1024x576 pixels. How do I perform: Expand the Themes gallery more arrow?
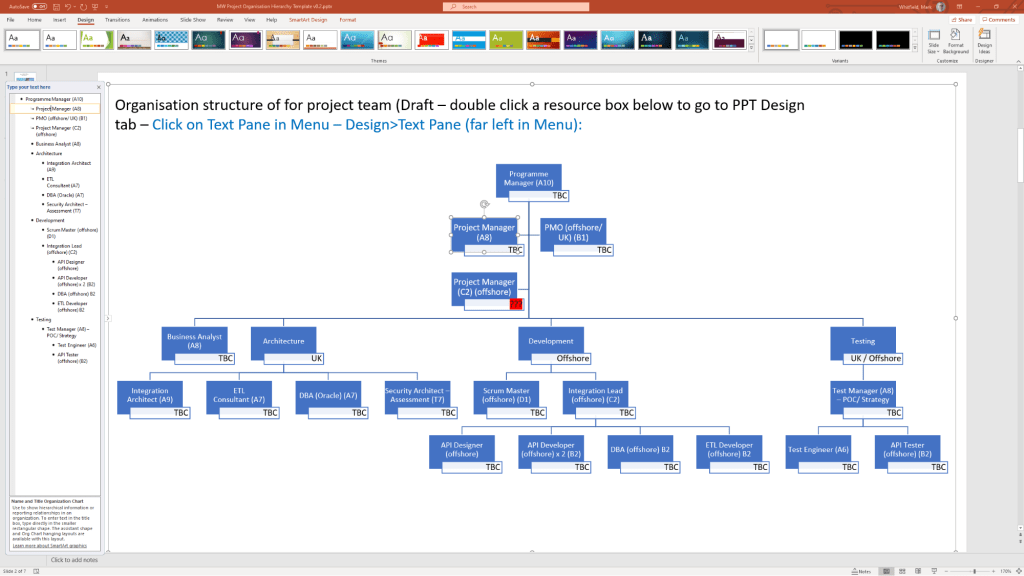coord(750,47)
